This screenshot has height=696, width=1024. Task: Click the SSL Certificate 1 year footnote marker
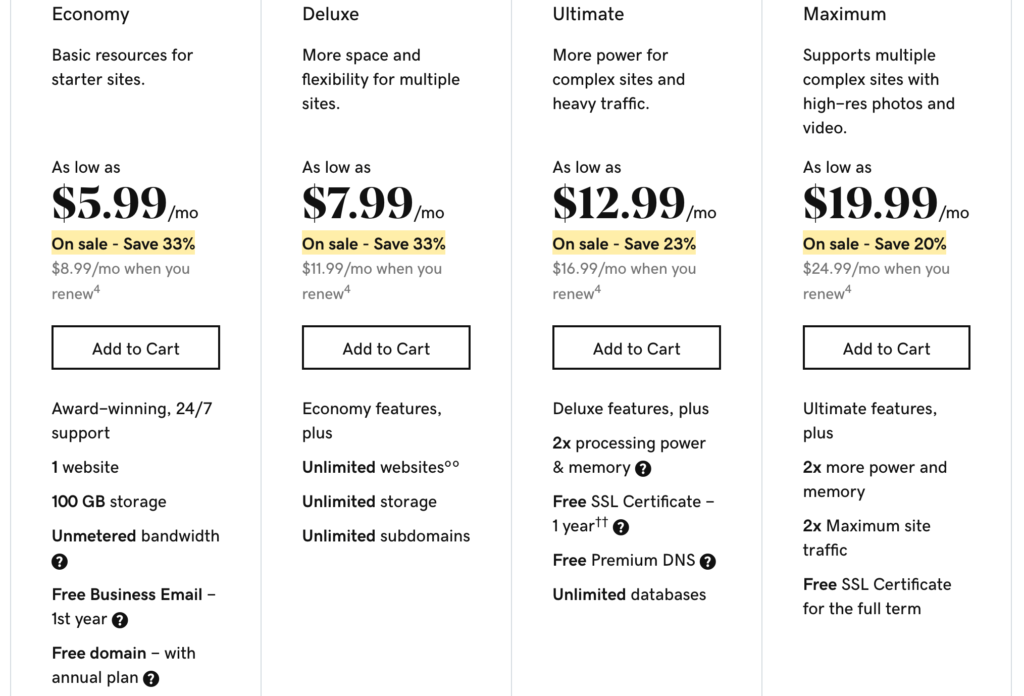tap(603, 522)
